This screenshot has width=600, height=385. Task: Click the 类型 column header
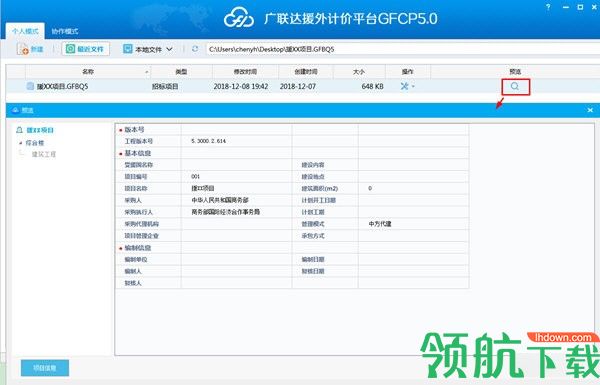[181, 72]
